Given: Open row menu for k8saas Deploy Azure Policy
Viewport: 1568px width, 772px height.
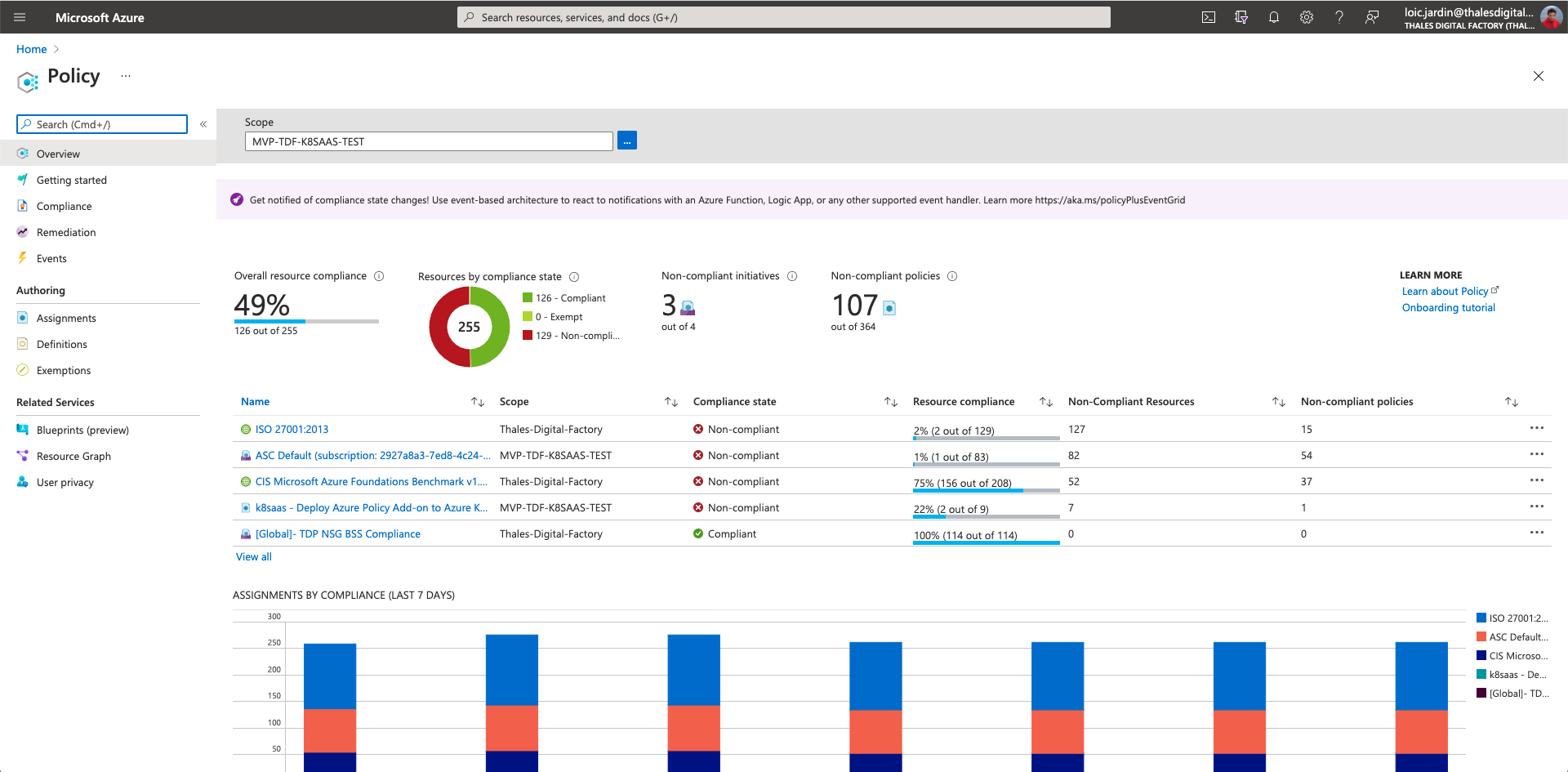Looking at the screenshot, I should click(x=1537, y=506).
